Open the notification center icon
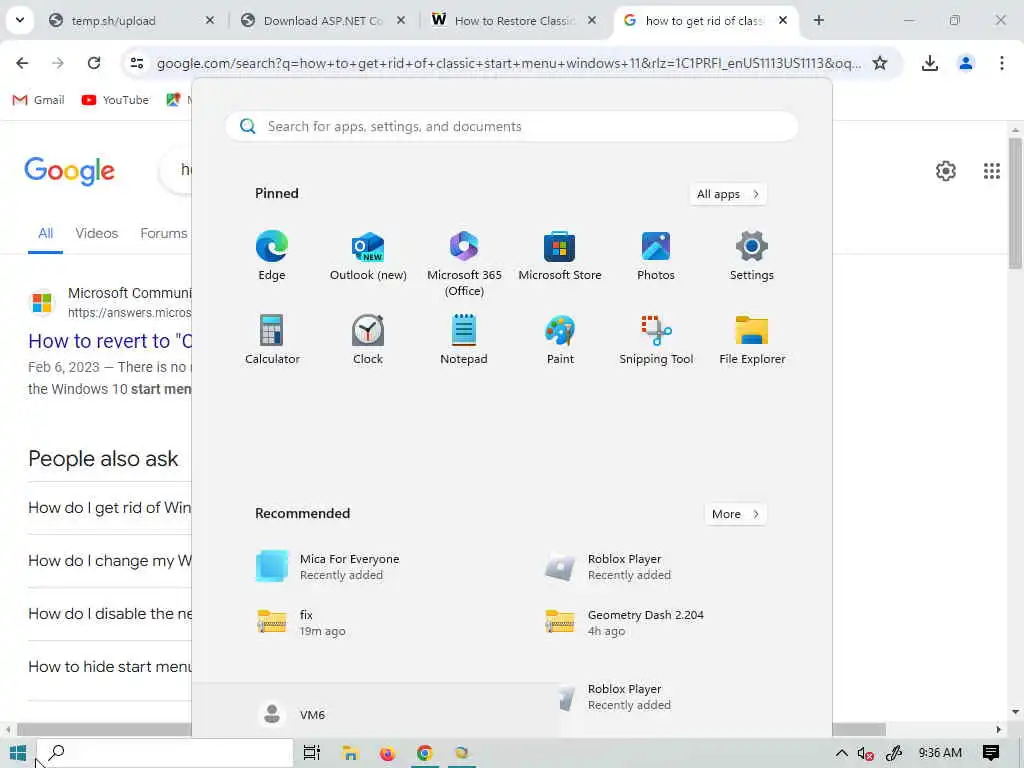 click(x=991, y=753)
